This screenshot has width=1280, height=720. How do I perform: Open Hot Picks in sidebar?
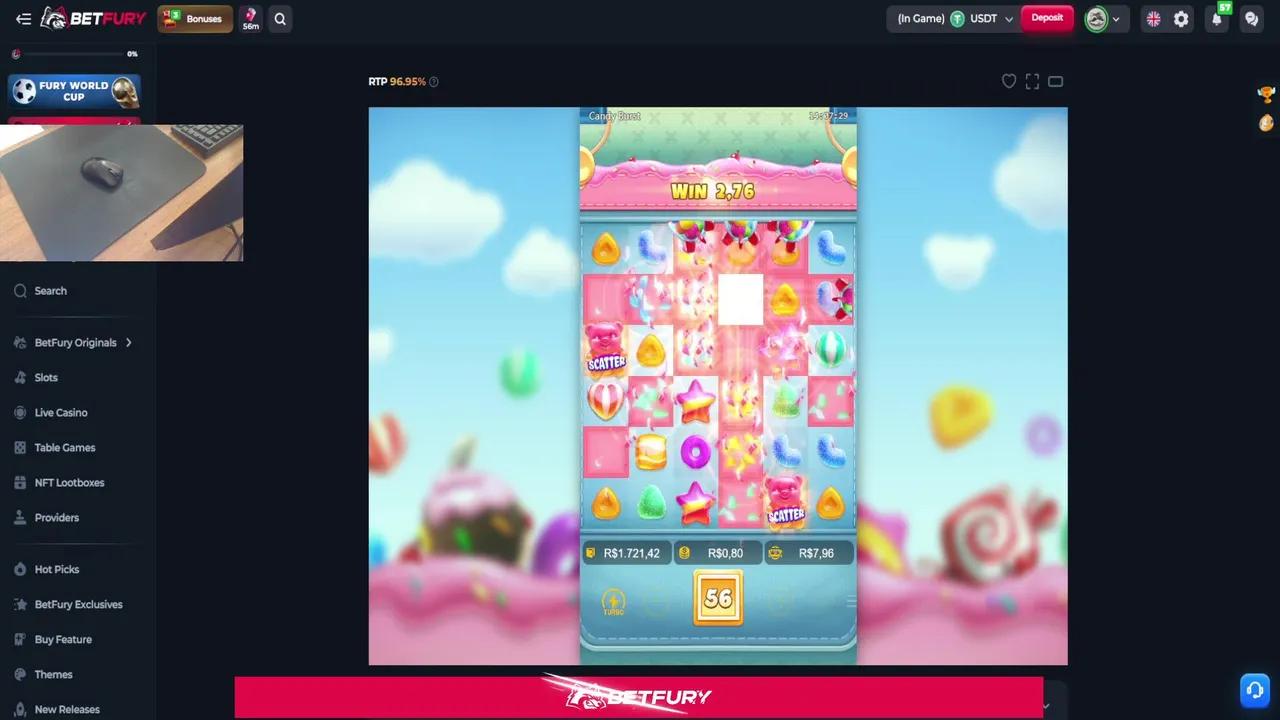coord(57,570)
